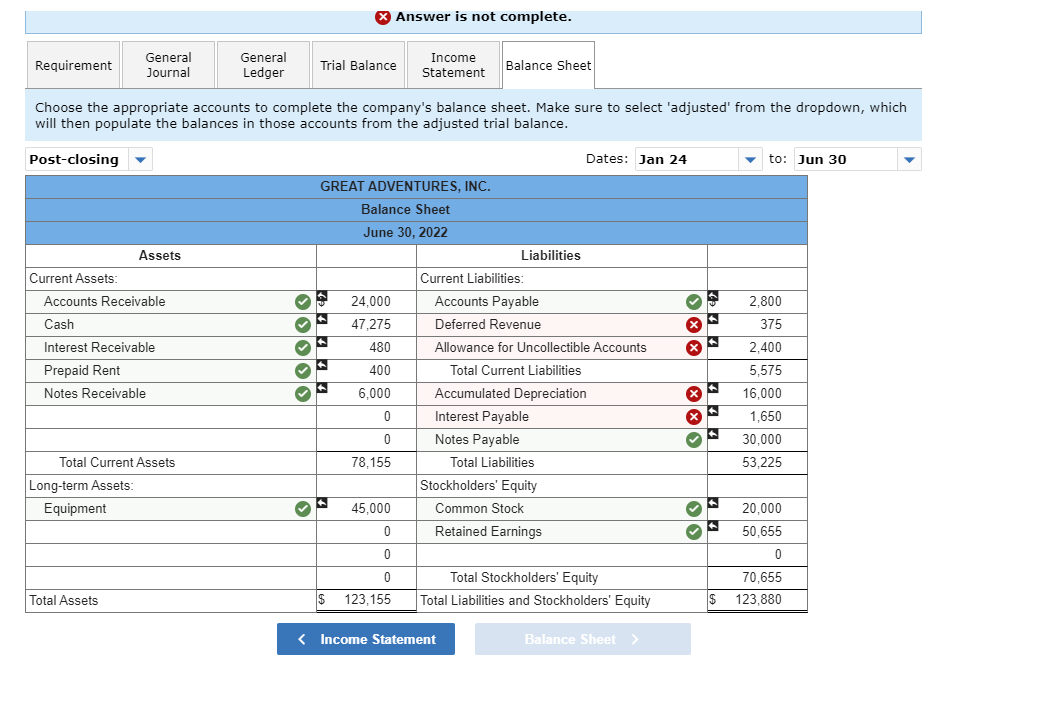This screenshot has height=709, width=1054.
Task: Click the green check beside Cash
Action: coord(303,325)
